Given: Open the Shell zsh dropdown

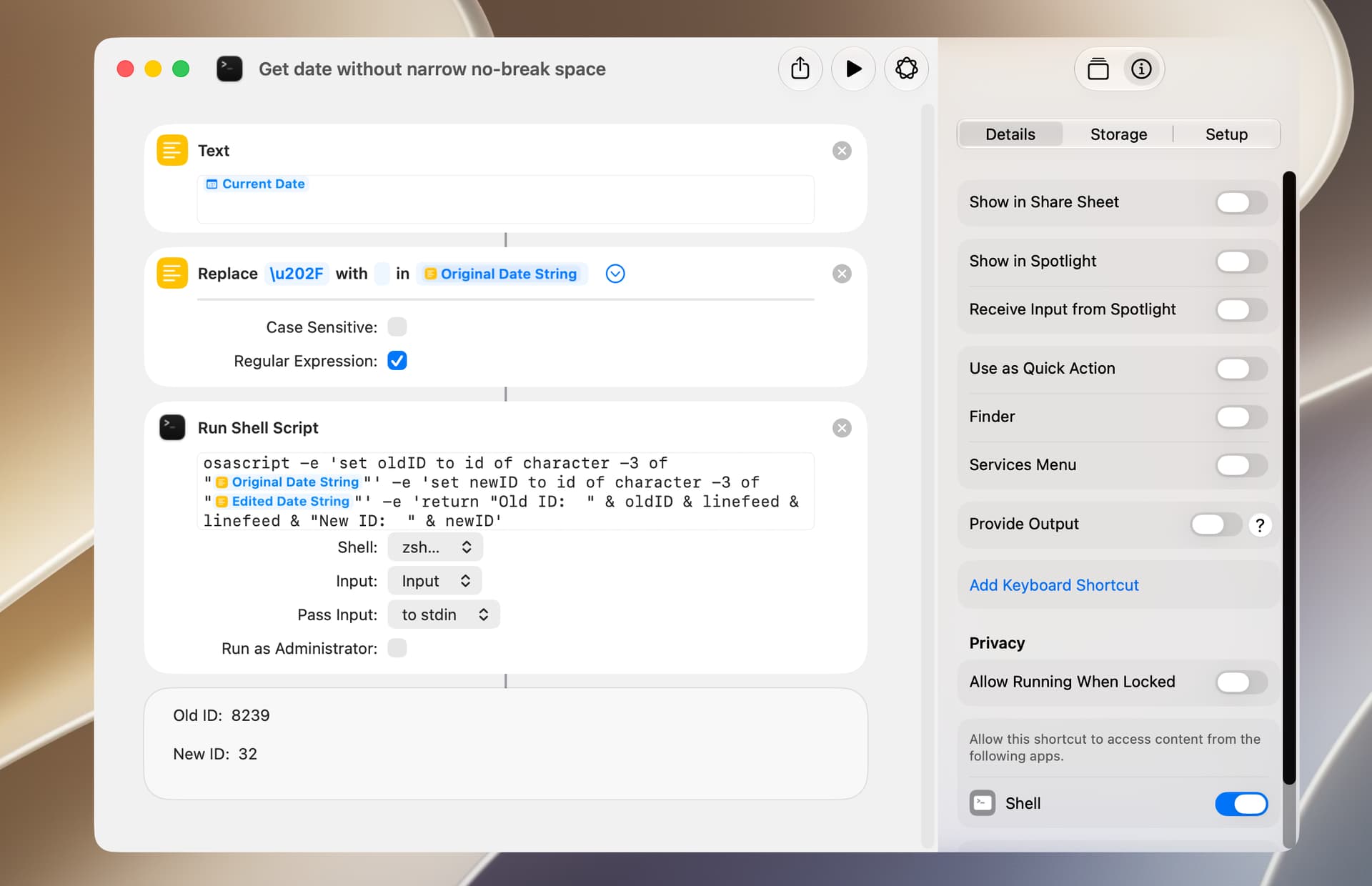Looking at the screenshot, I should 435,547.
